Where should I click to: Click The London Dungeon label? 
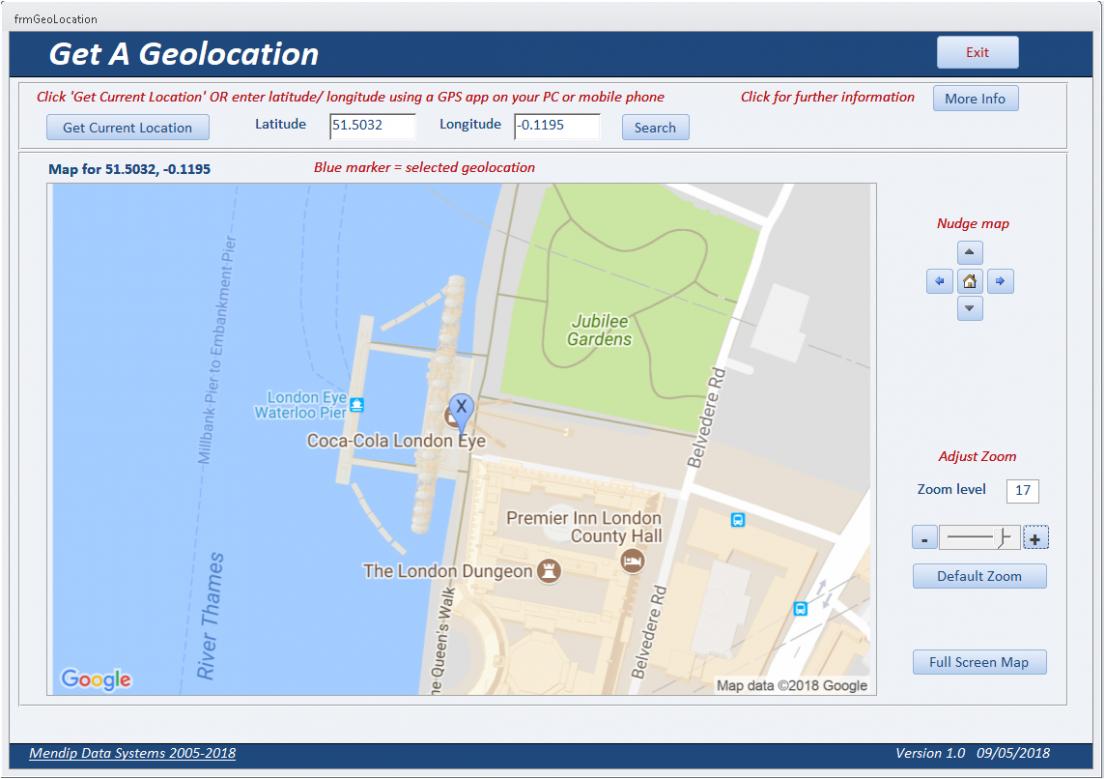point(447,571)
